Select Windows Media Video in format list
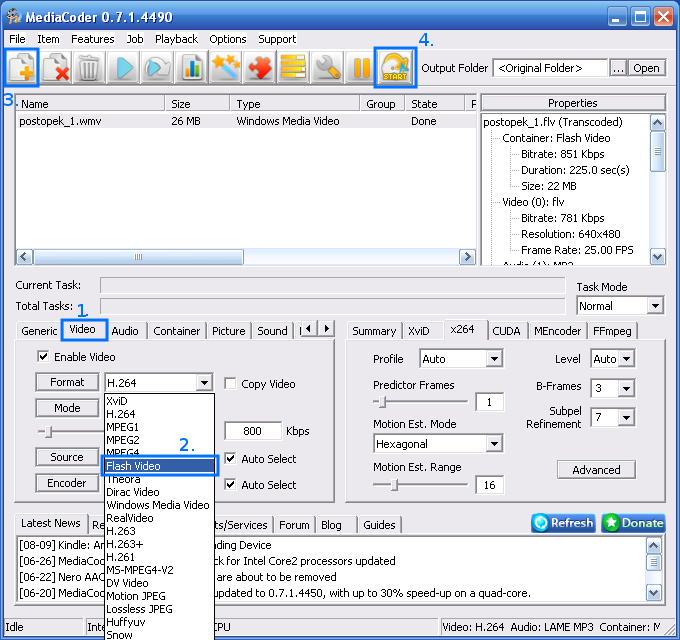The image size is (680, 640). coord(158,505)
